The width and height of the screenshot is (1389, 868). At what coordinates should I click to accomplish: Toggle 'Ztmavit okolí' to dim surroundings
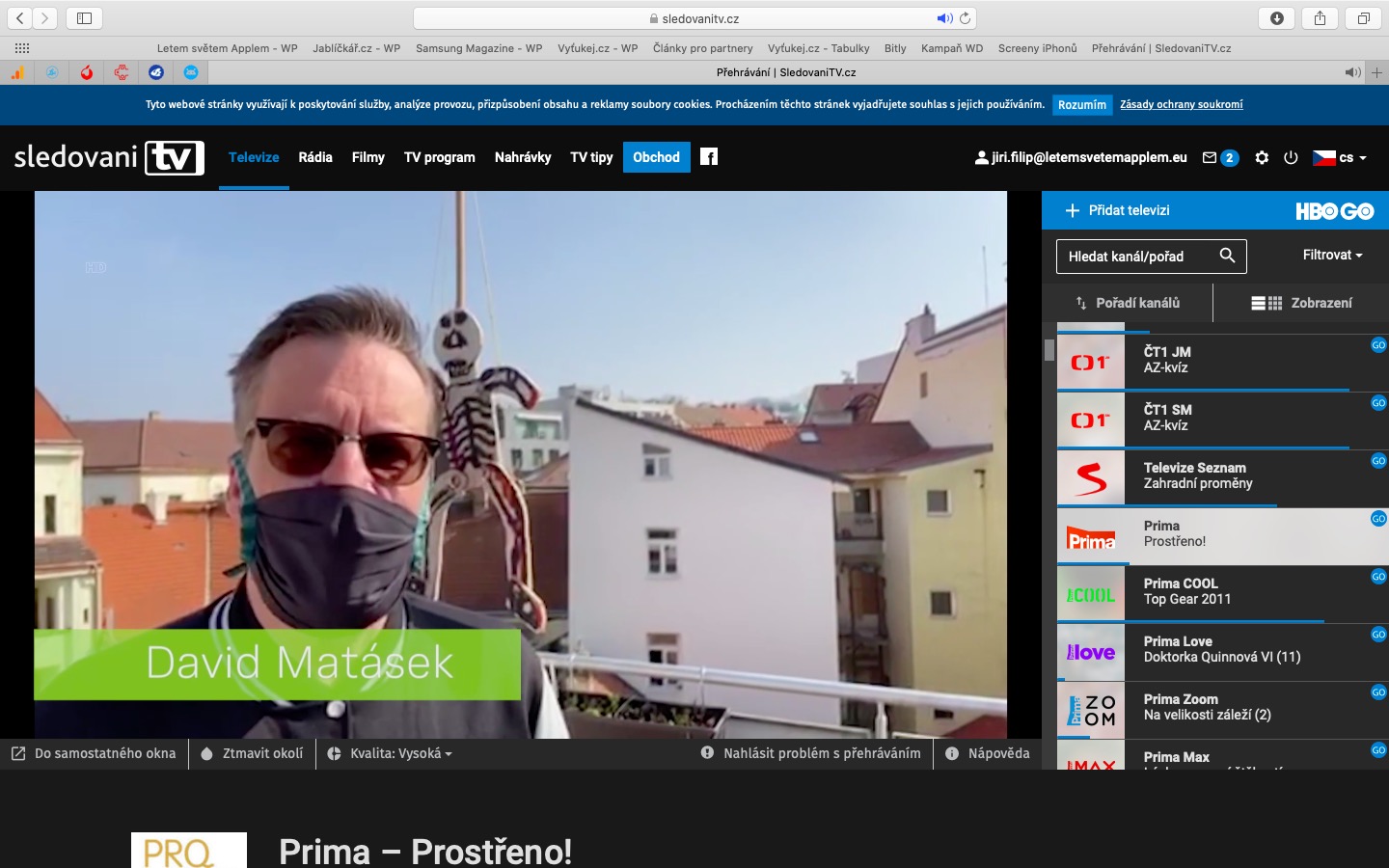pos(252,754)
